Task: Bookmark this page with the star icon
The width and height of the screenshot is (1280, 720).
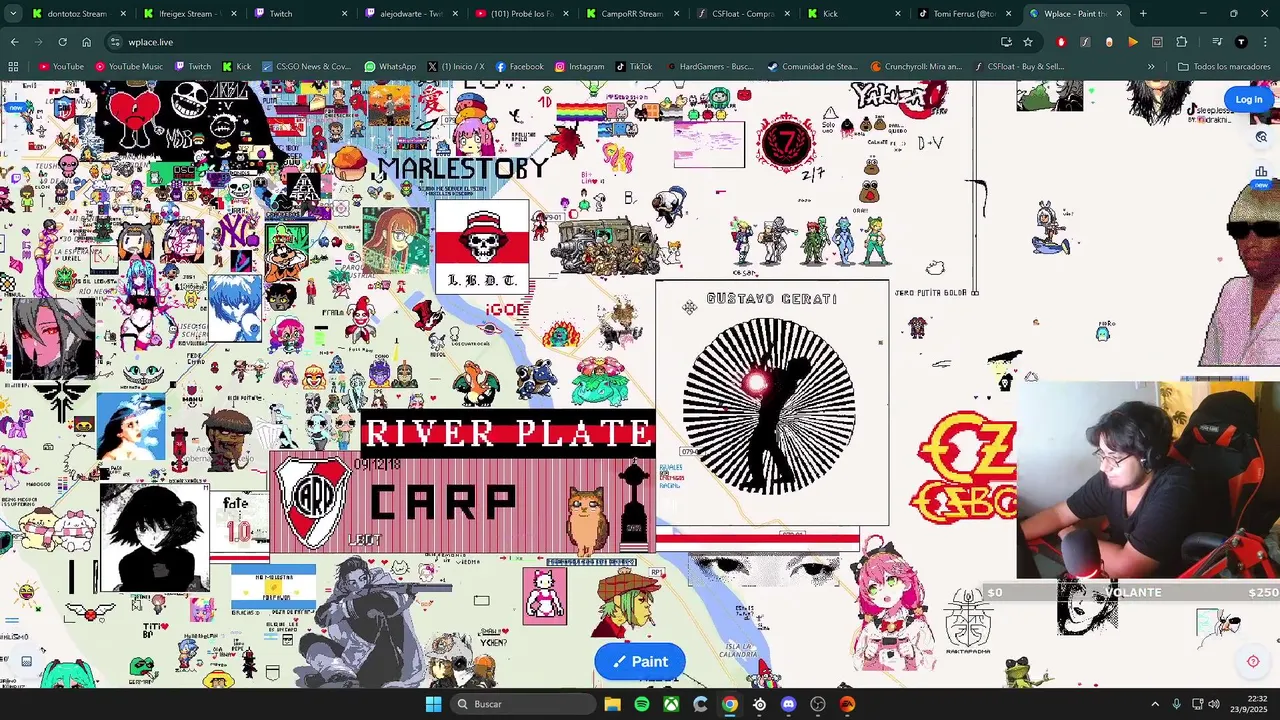Action: [x=1027, y=42]
